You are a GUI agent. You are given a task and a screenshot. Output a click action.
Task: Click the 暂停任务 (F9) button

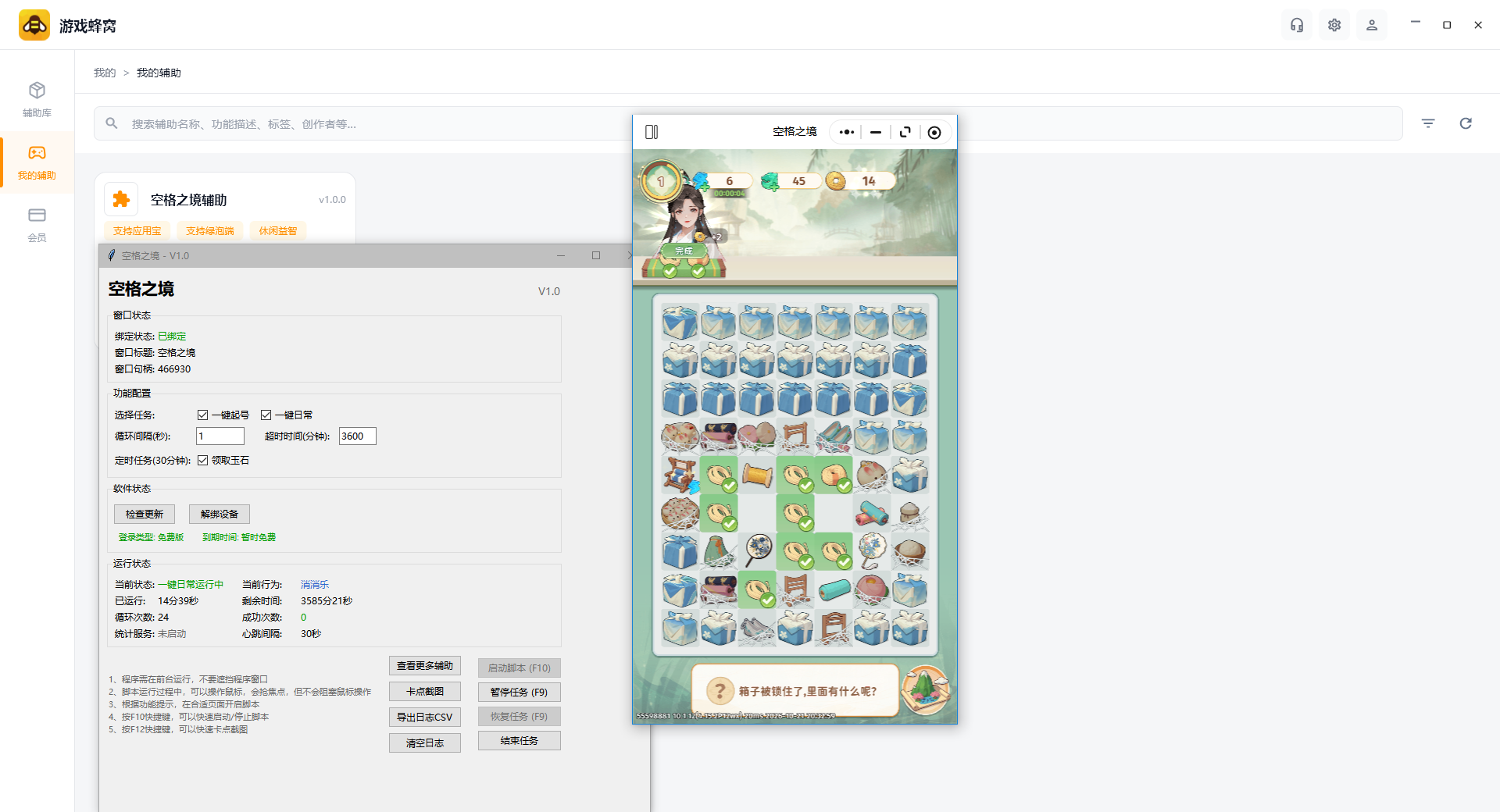(x=520, y=692)
